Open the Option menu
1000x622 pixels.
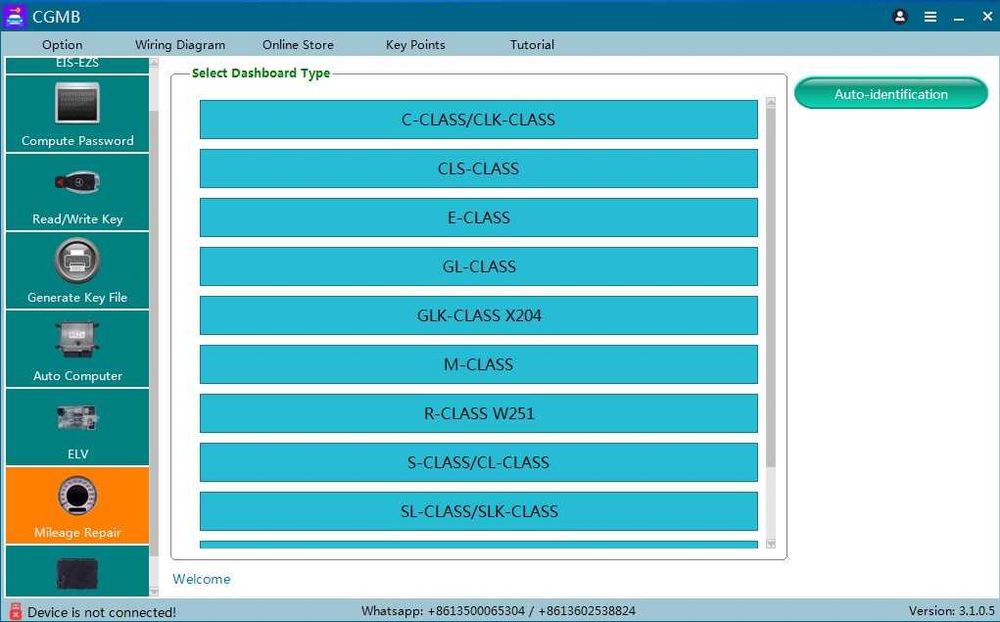point(62,45)
